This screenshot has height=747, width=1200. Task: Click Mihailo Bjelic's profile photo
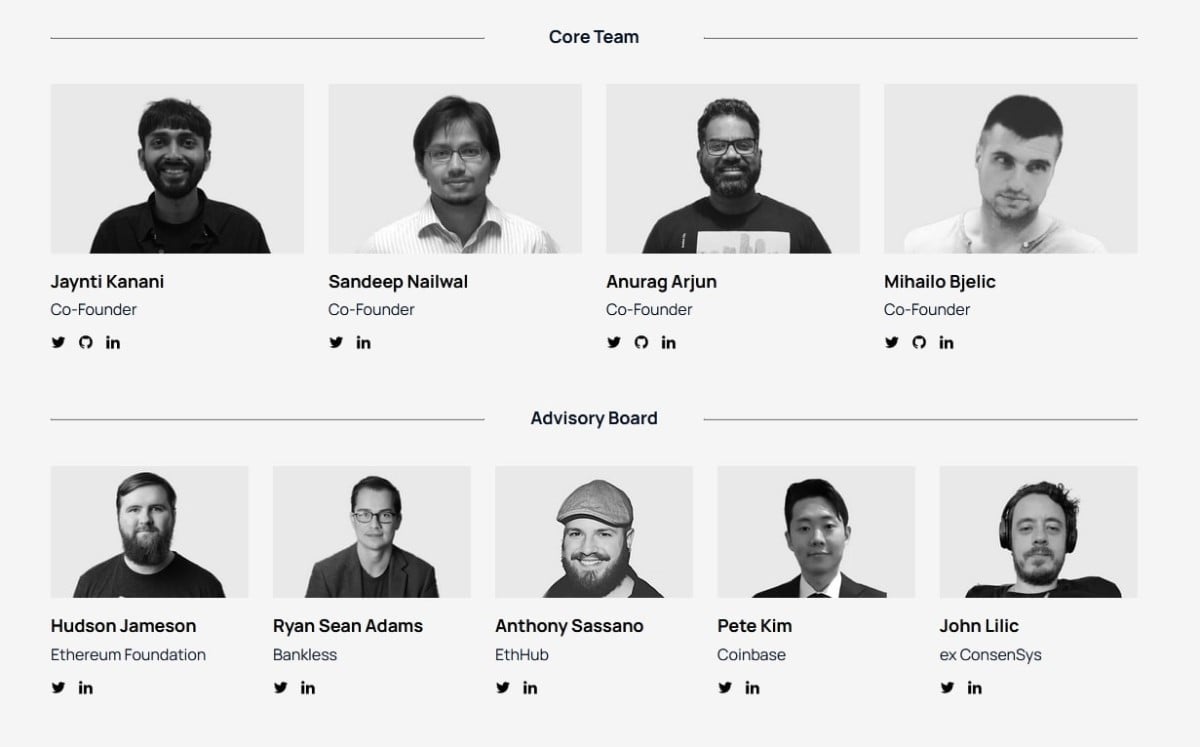(1010, 168)
